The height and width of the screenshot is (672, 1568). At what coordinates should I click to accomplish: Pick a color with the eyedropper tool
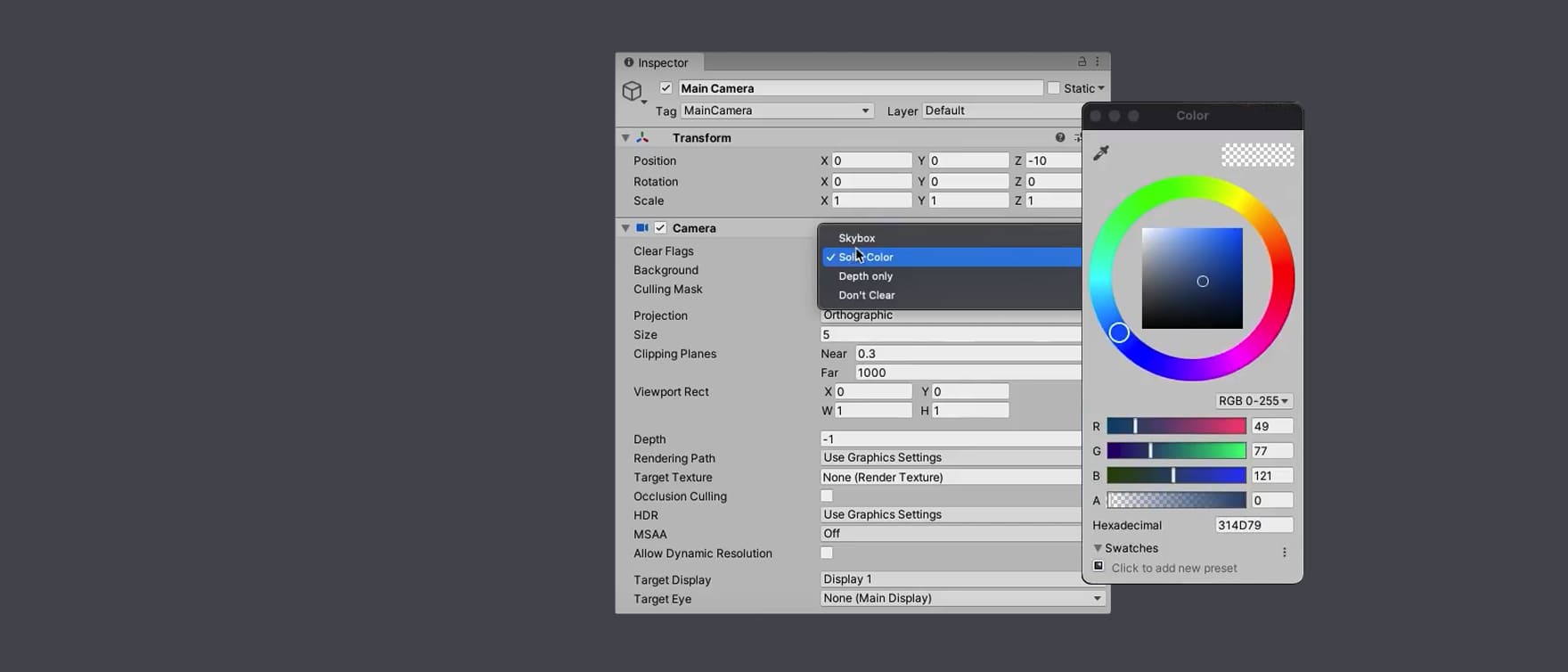click(1101, 153)
